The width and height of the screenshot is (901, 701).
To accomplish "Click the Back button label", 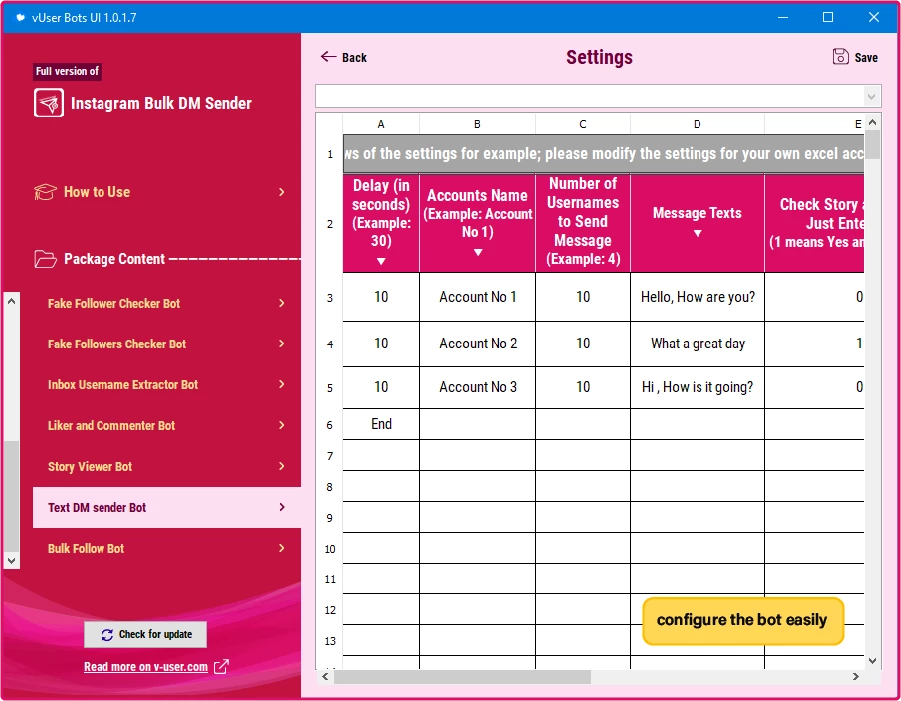I will tap(354, 57).
